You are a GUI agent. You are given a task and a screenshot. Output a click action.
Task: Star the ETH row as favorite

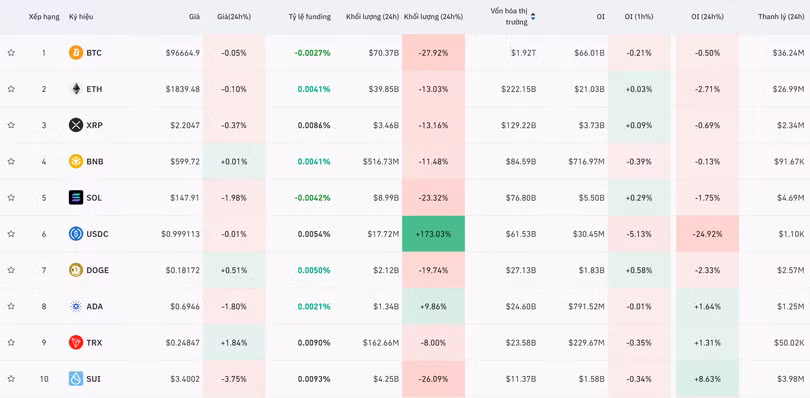pos(11,89)
